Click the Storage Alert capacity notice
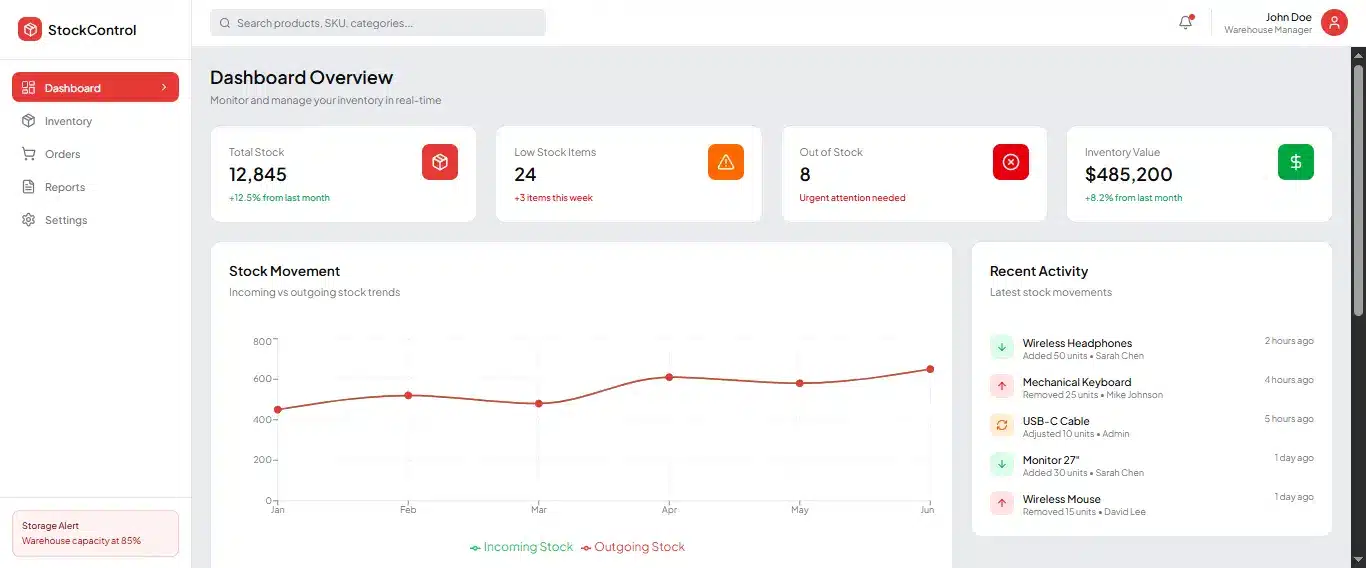 [95, 533]
